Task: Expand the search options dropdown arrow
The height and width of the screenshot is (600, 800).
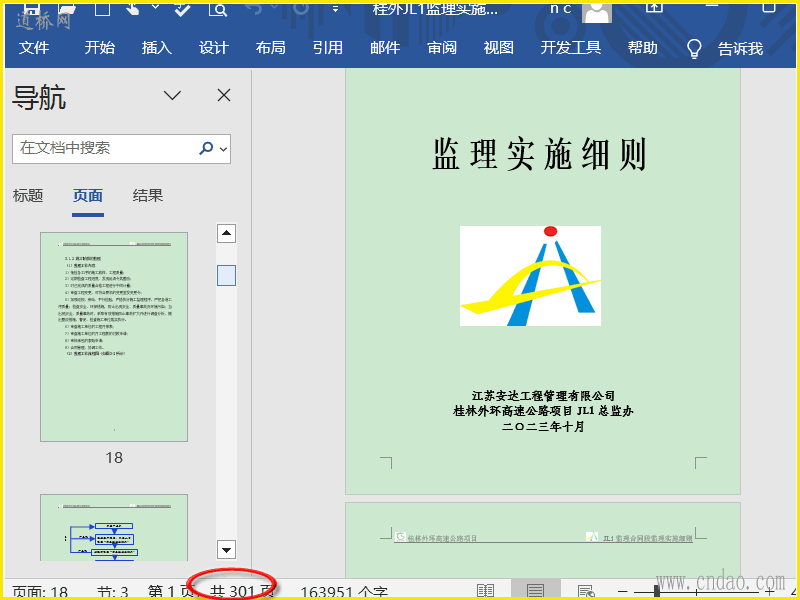Action: [x=223, y=149]
